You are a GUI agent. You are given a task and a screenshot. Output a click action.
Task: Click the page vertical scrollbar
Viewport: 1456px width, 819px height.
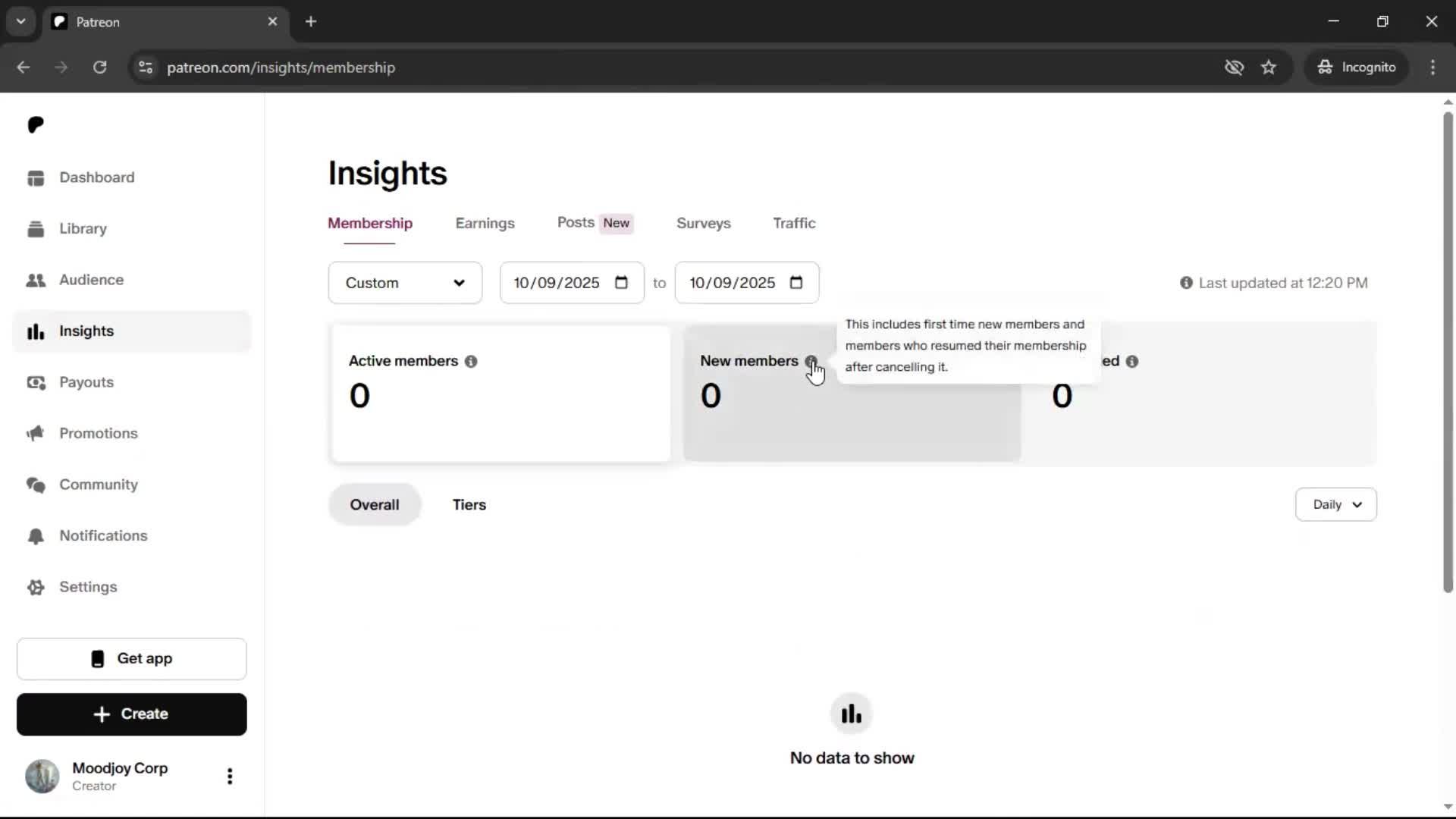(x=1448, y=353)
